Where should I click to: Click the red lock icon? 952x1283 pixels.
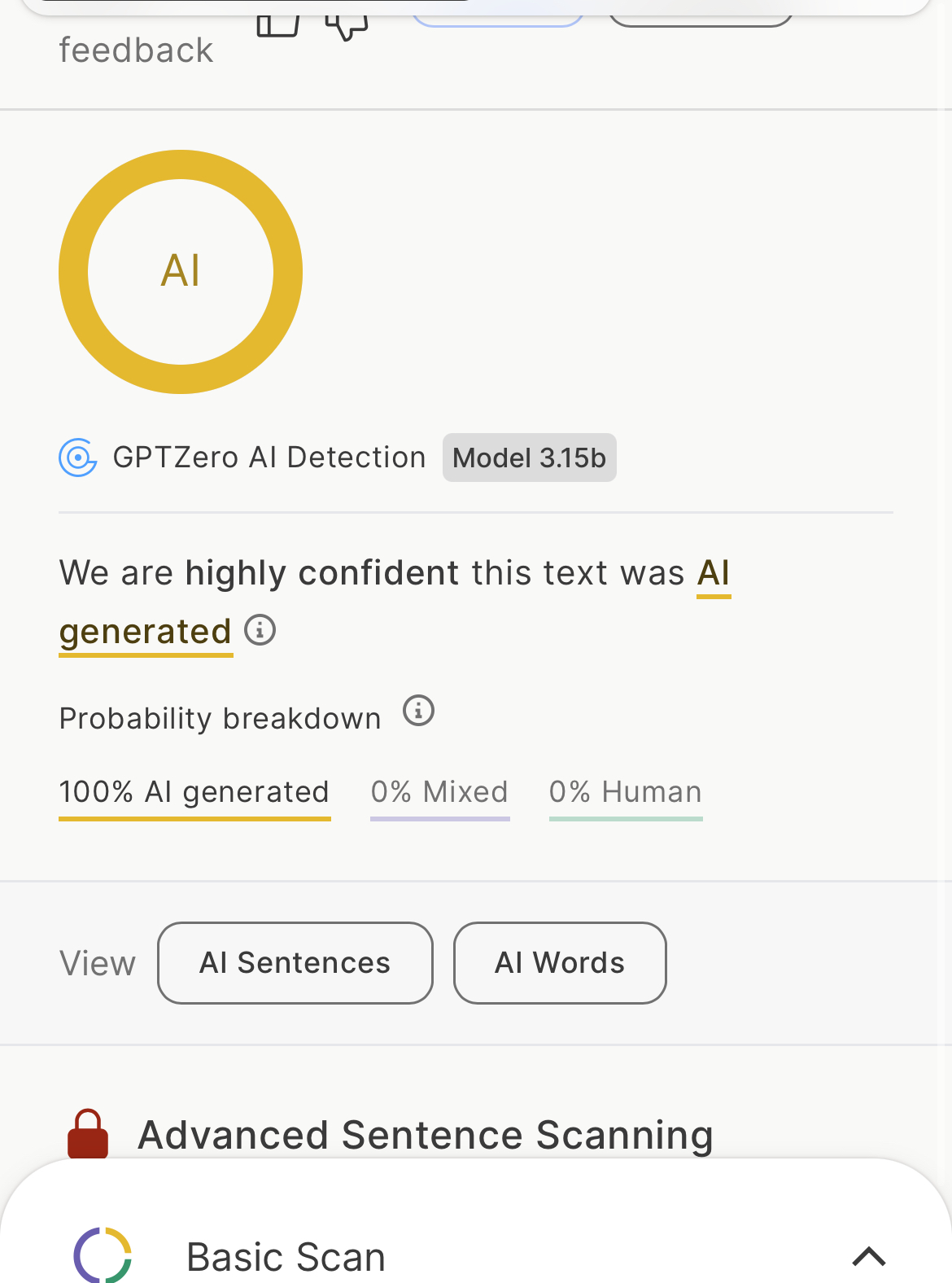(88, 1132)
